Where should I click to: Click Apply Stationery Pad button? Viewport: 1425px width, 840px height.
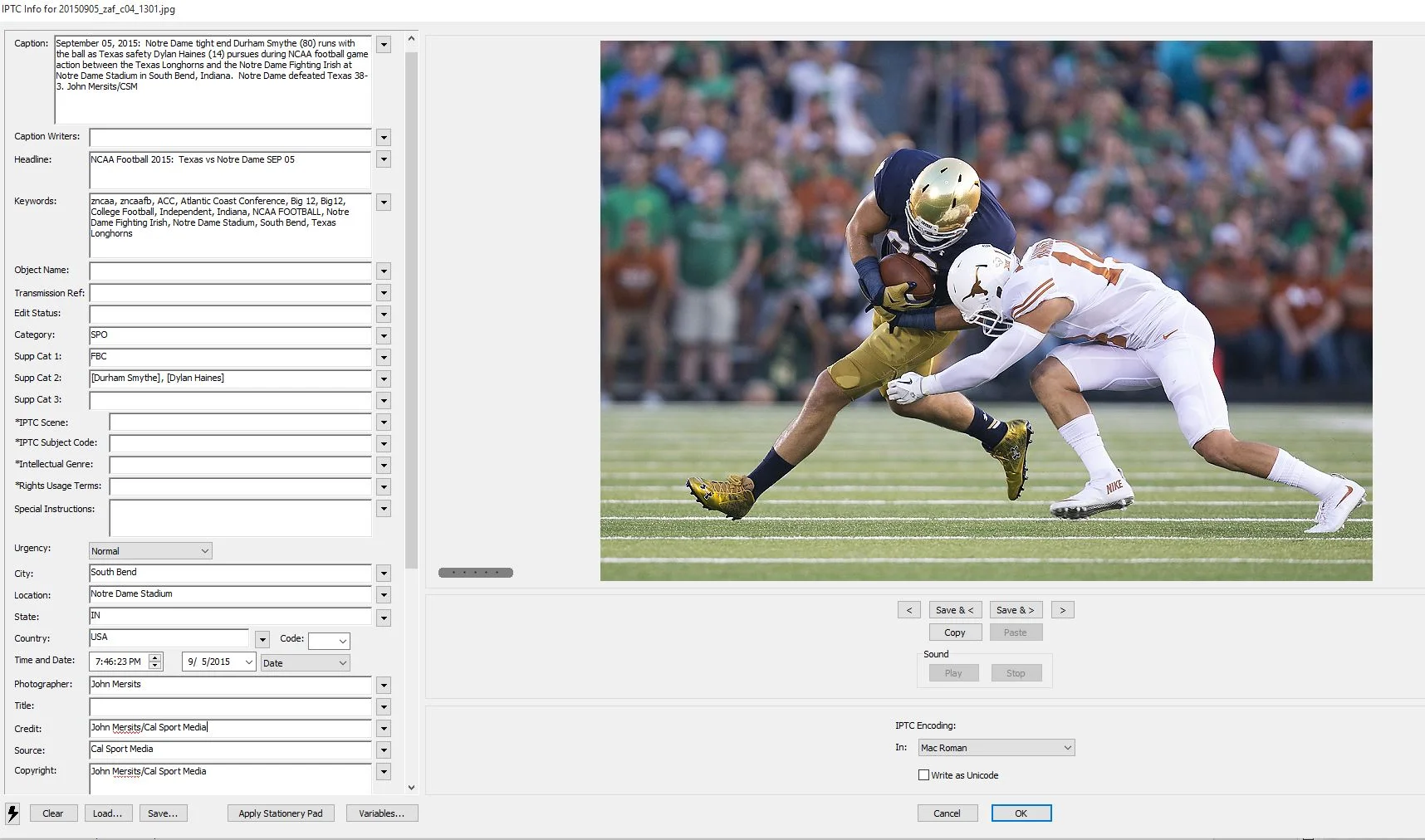click(x=281, y=813)
